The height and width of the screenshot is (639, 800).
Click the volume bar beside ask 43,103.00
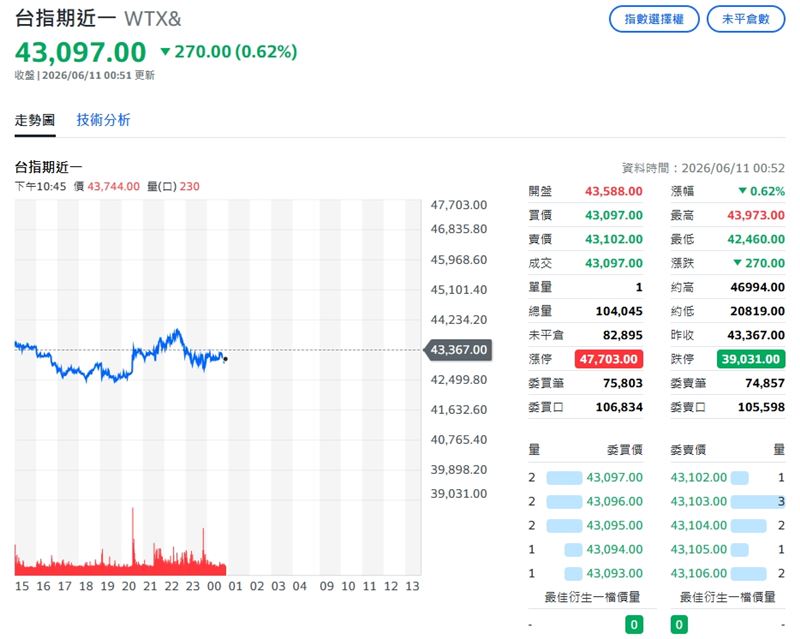point(758,502)
